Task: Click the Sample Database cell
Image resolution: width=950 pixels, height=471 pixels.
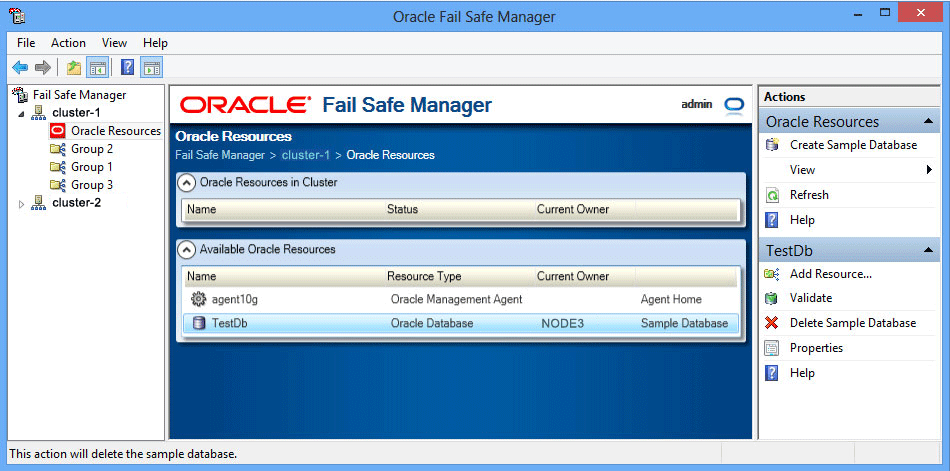Action: 684,324
